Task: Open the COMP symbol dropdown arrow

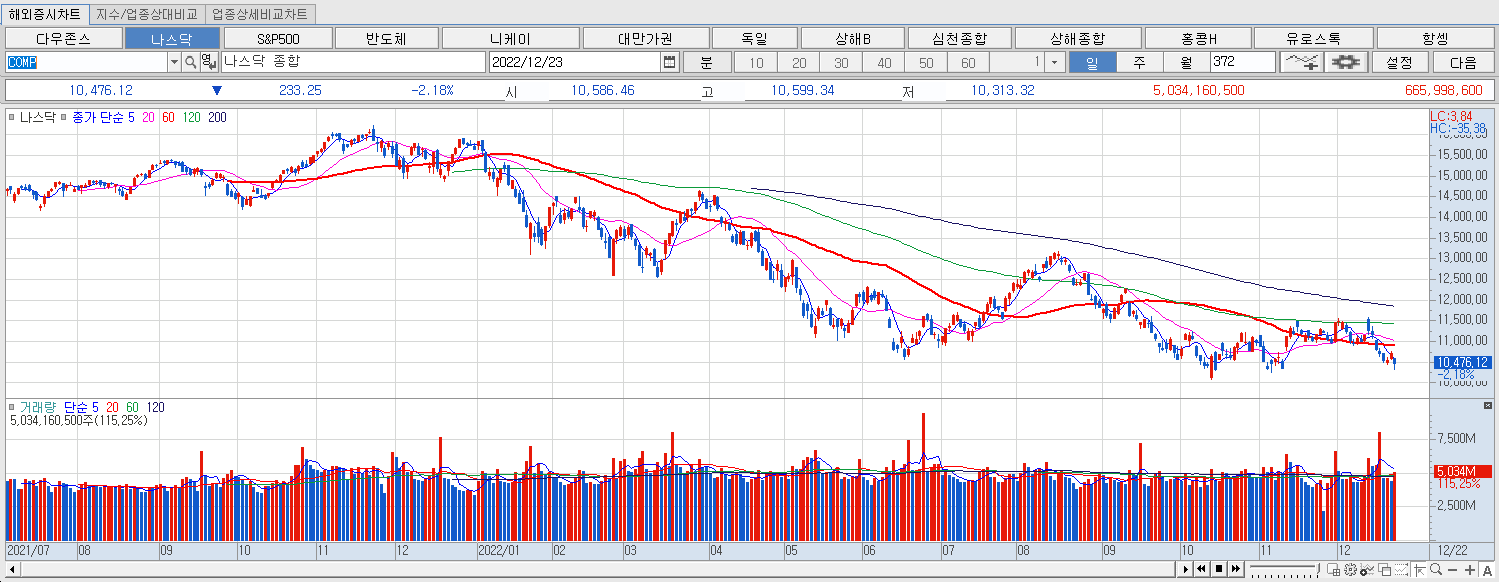Action: (x=174, y=62)
